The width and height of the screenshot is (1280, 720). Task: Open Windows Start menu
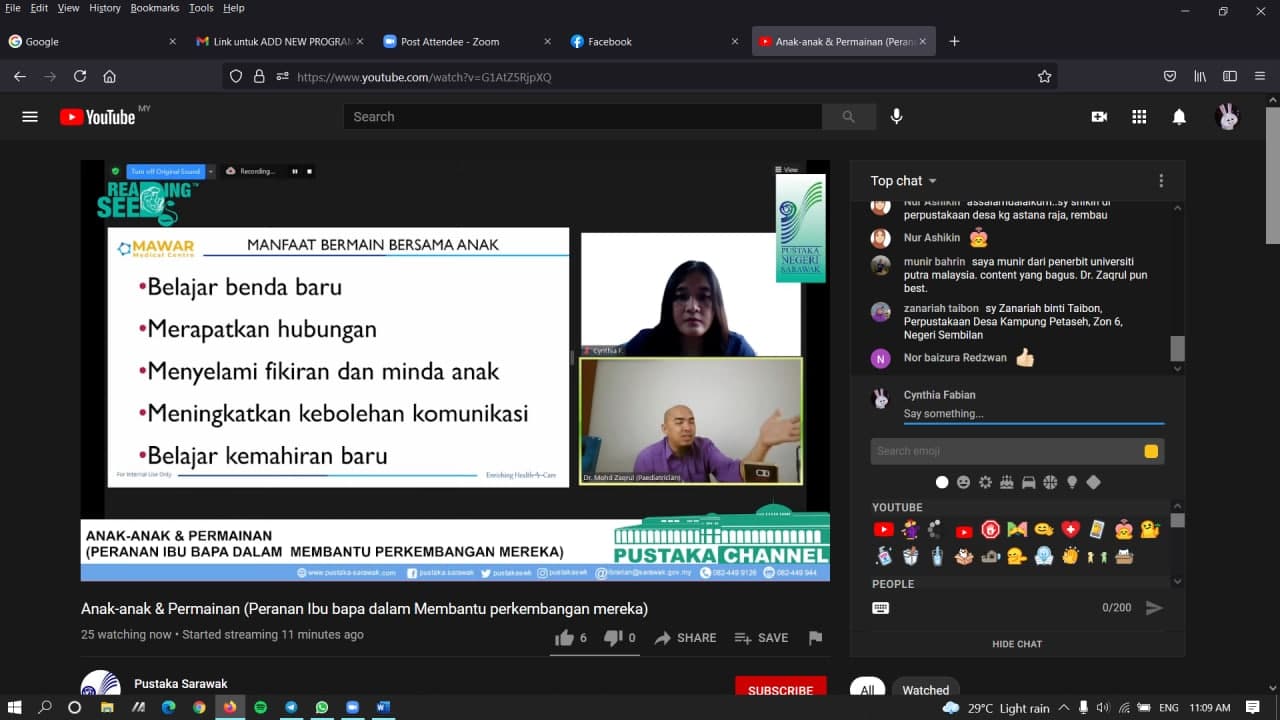pyautogui.click(x=16, y=708)
